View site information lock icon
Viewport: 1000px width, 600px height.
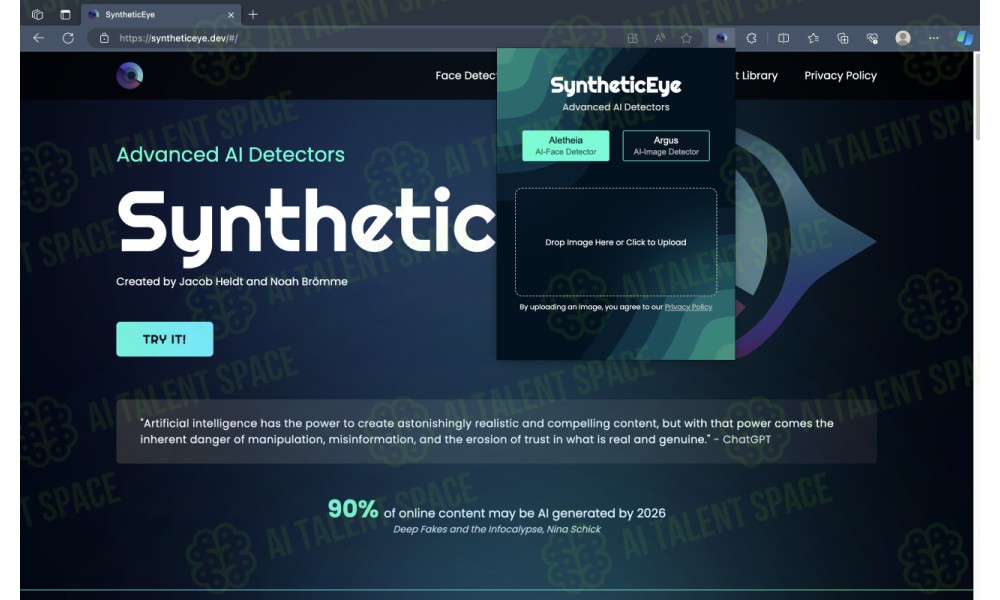104,38
